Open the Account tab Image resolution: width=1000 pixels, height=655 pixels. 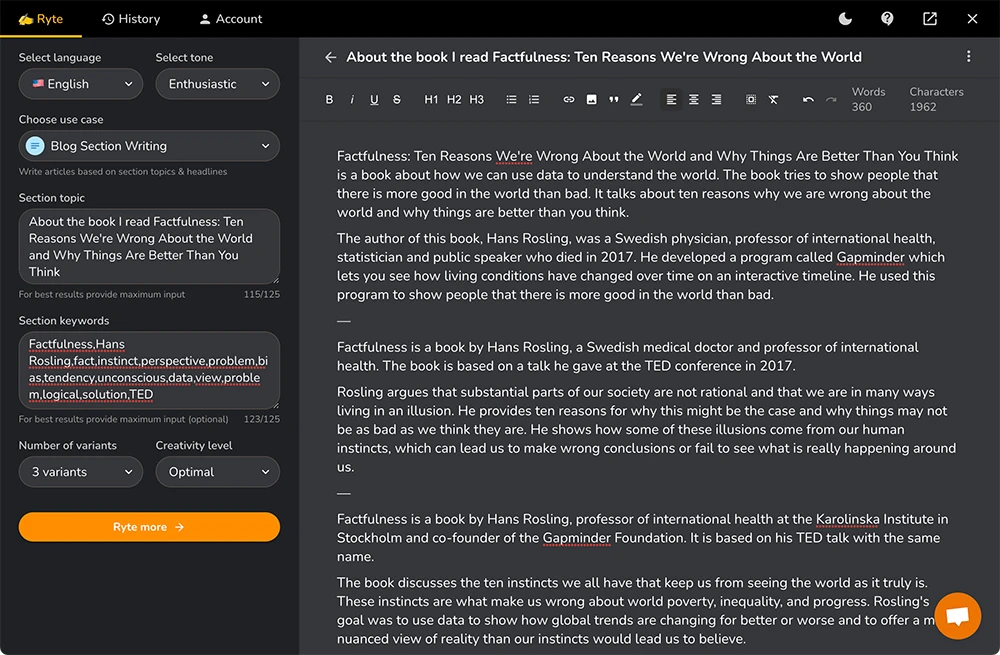pyautogui.click(x=230, y=19)
